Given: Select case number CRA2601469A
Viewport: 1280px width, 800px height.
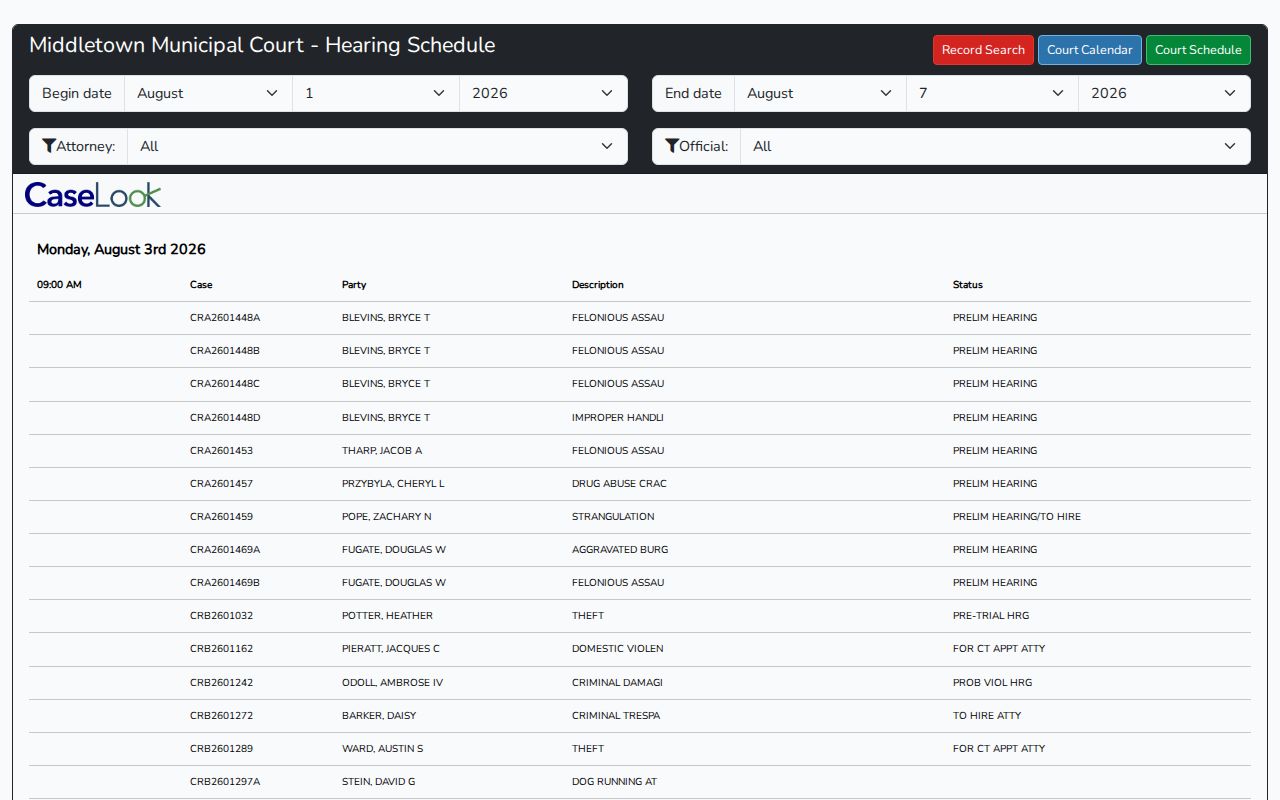Looking at the screenshot, I should click(x=225, y=550).
